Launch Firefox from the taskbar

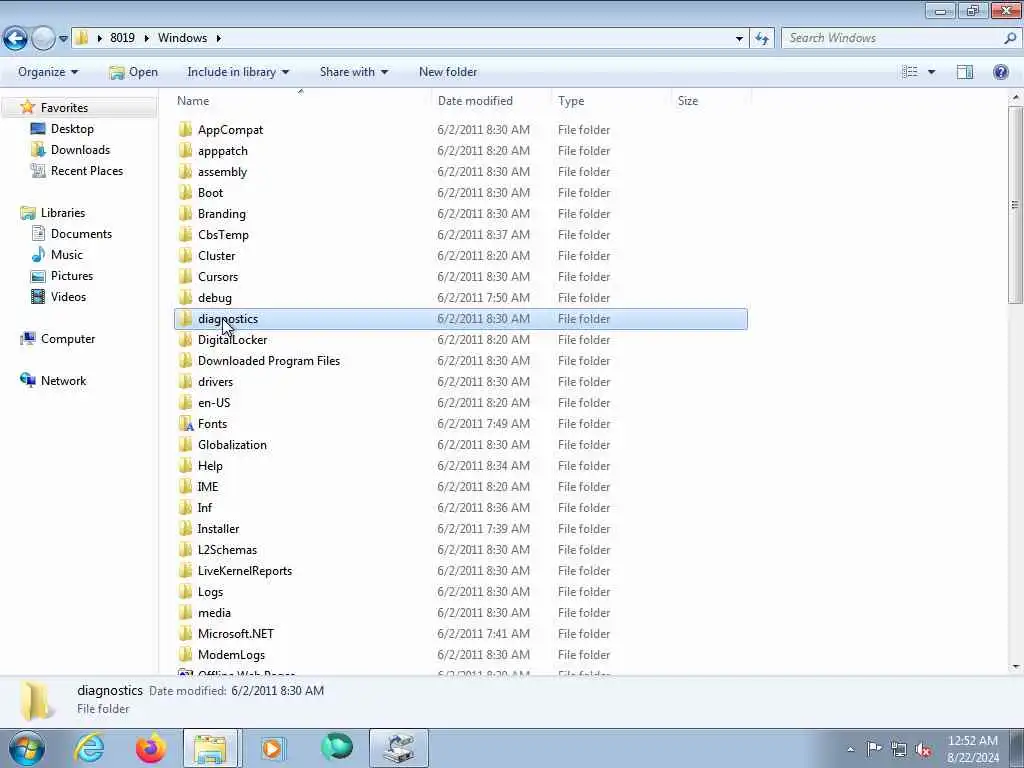(151, 748)
